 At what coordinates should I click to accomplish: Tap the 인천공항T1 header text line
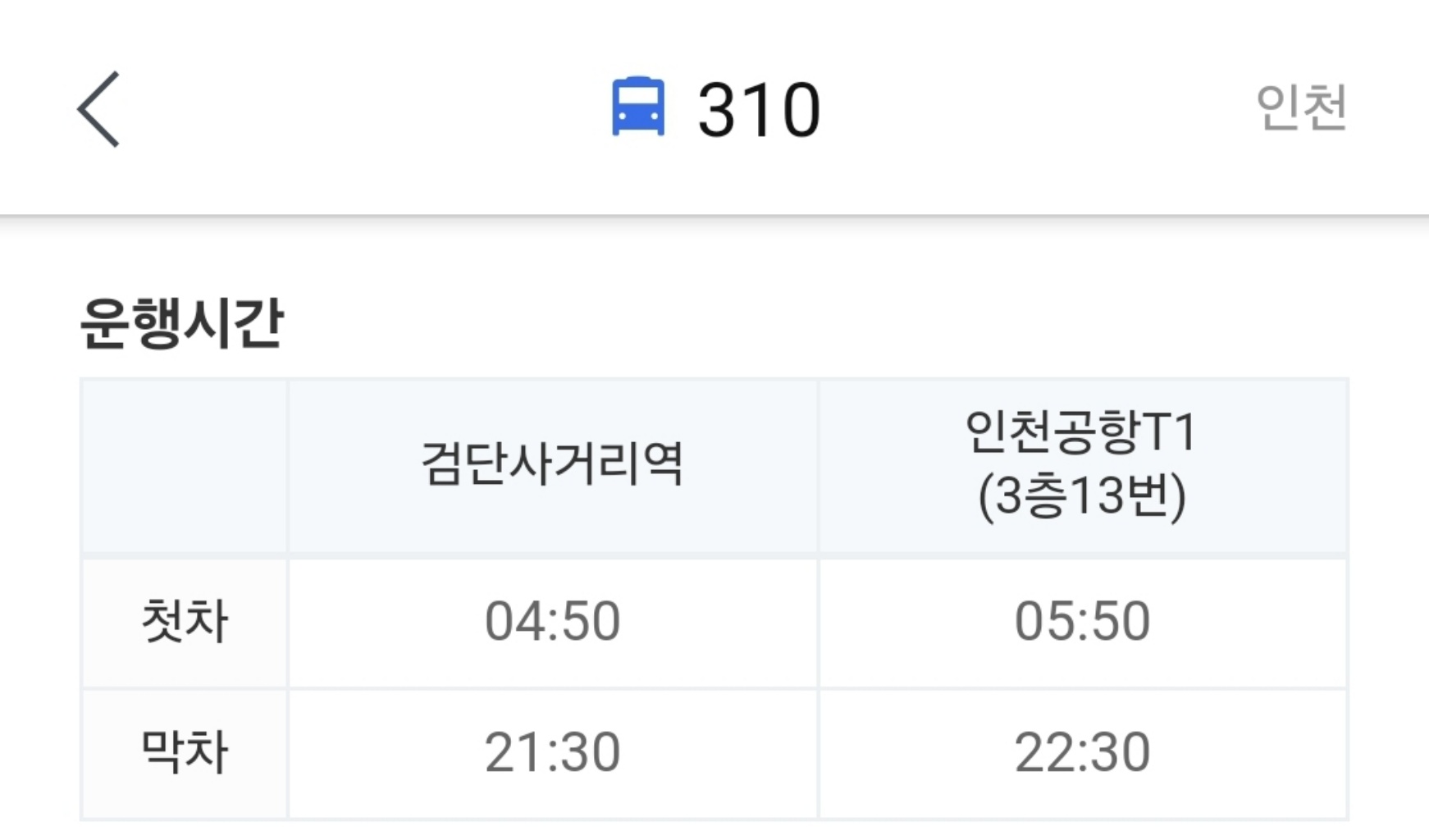(x=1081, y=432)
